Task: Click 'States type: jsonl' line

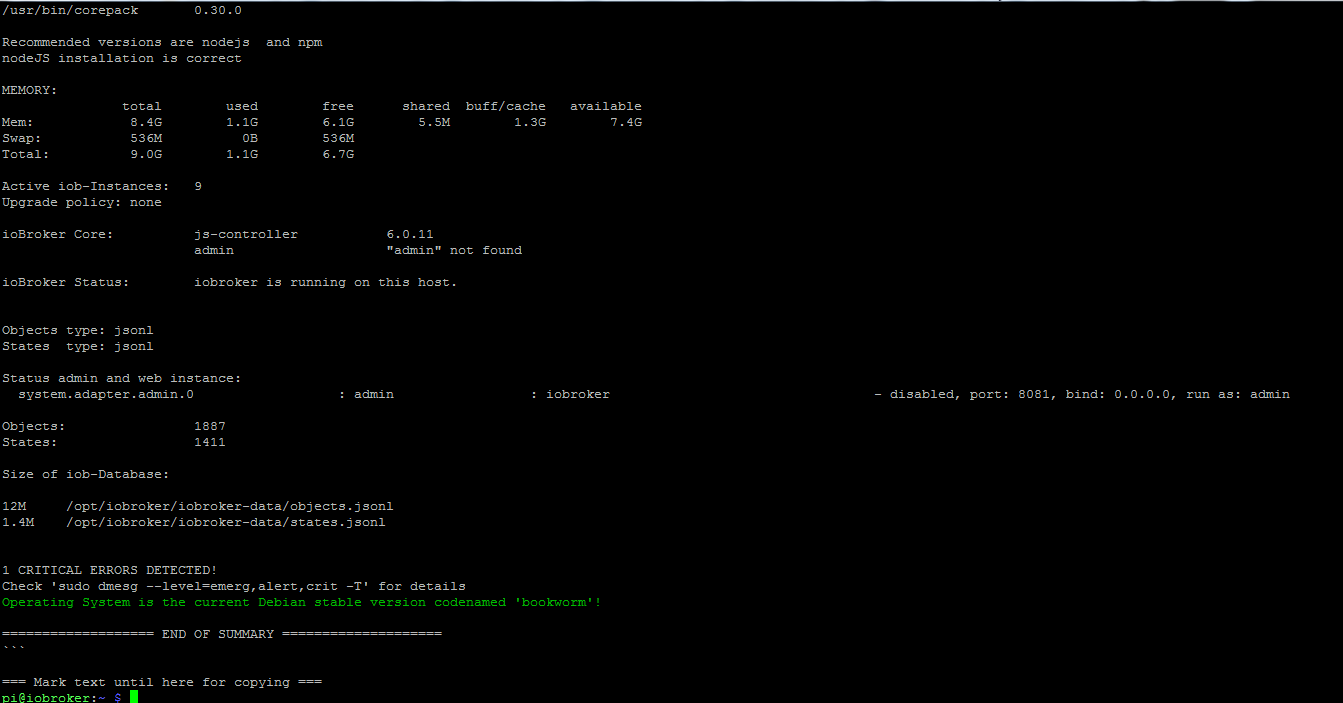Action: point(78,346)
